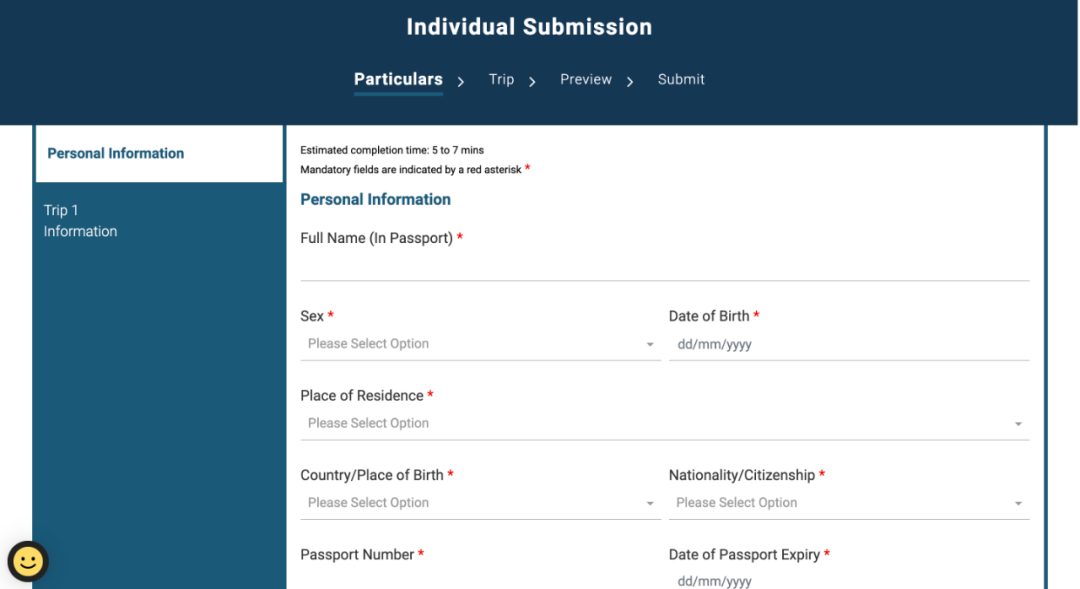Click the Date of Passport Expiry field

point(848,580)
